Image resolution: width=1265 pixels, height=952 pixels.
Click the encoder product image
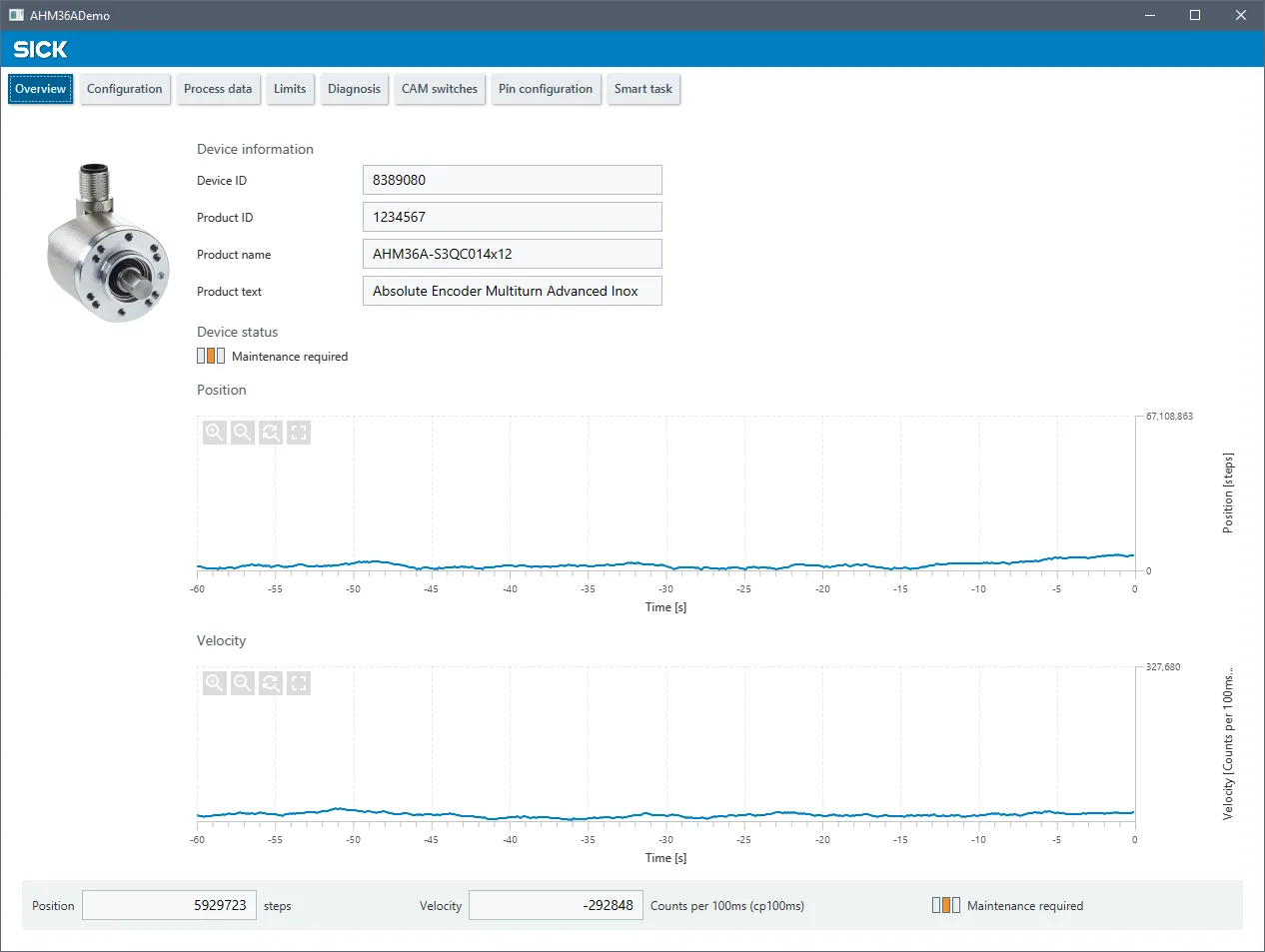coord(108,243)
